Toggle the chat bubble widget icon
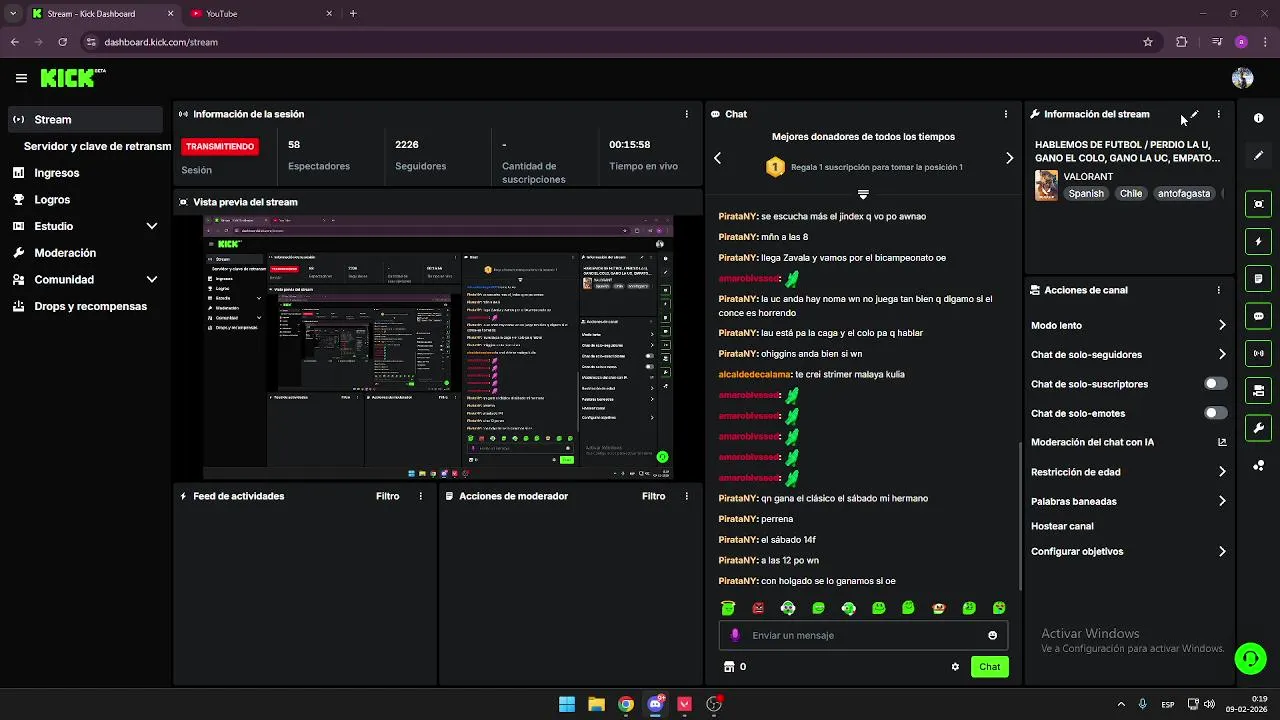The image size is (1280, 720). click(x=1258, y=316)
